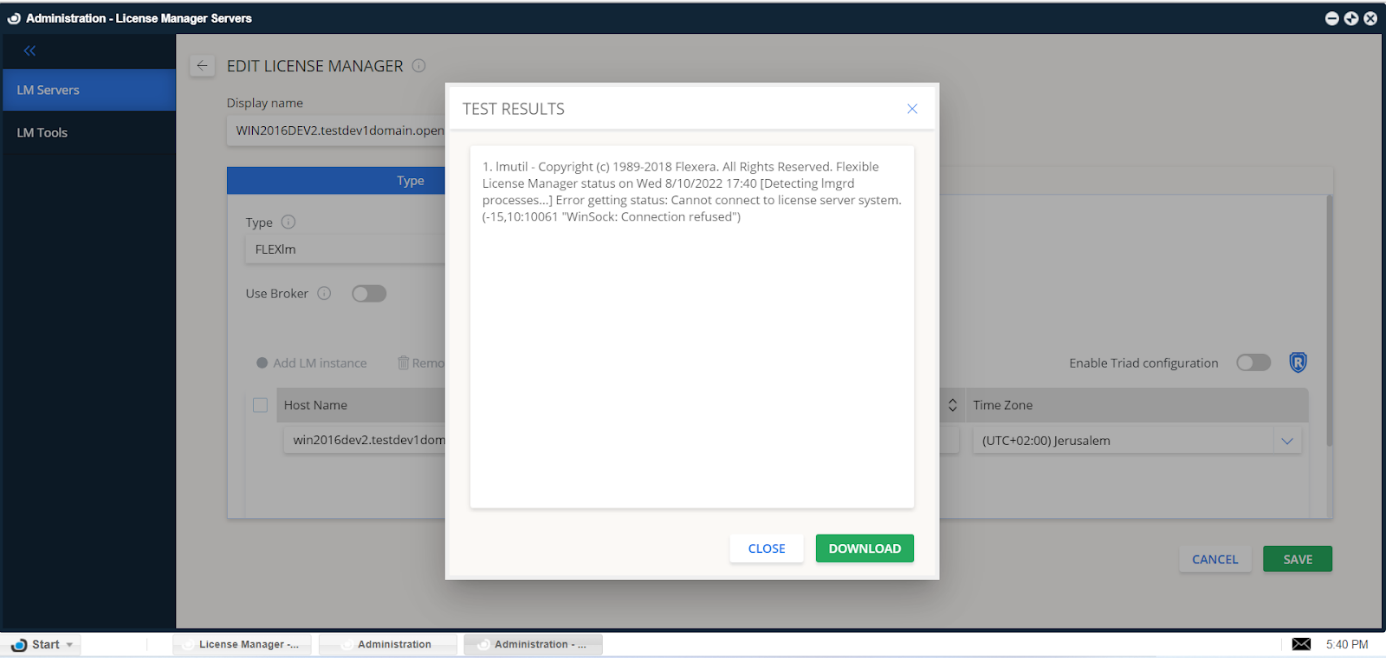Toggle the Use Broker switch
Viewport: 1386px width, 658px height.
[x=368, y=294]
